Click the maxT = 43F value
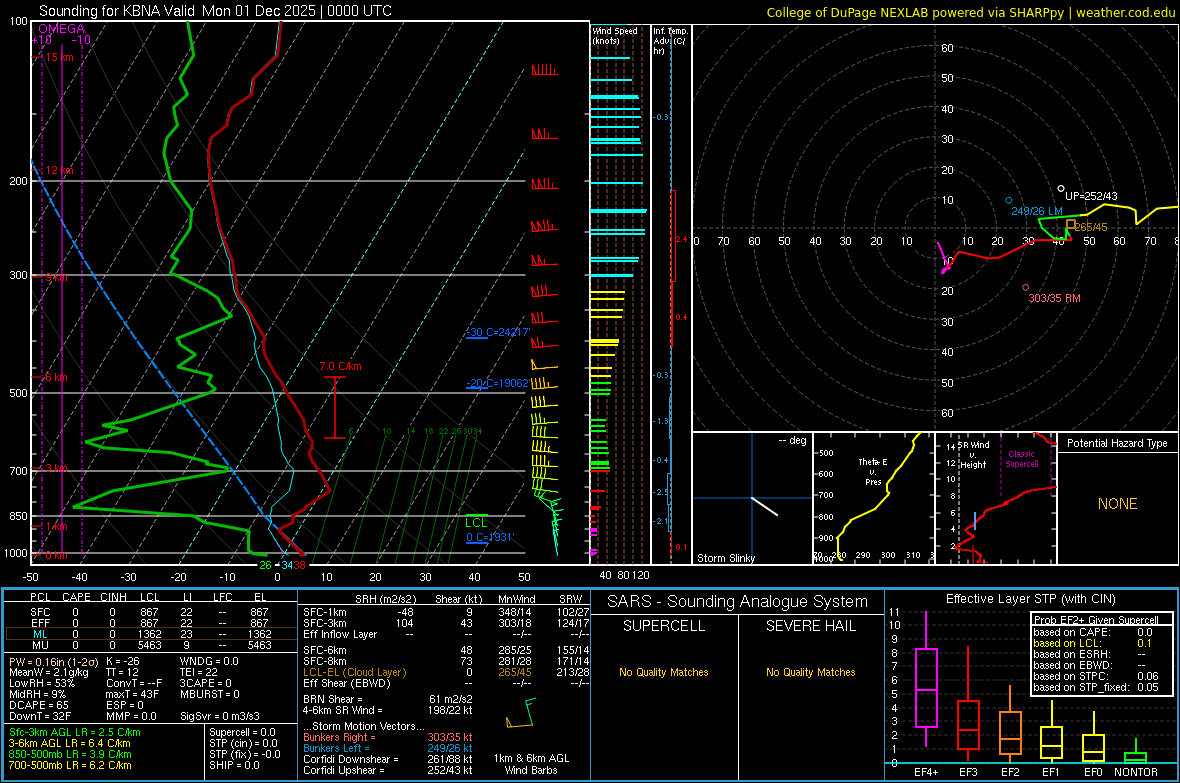Viewport: 1180px width, 783px height. pos(132,694)
